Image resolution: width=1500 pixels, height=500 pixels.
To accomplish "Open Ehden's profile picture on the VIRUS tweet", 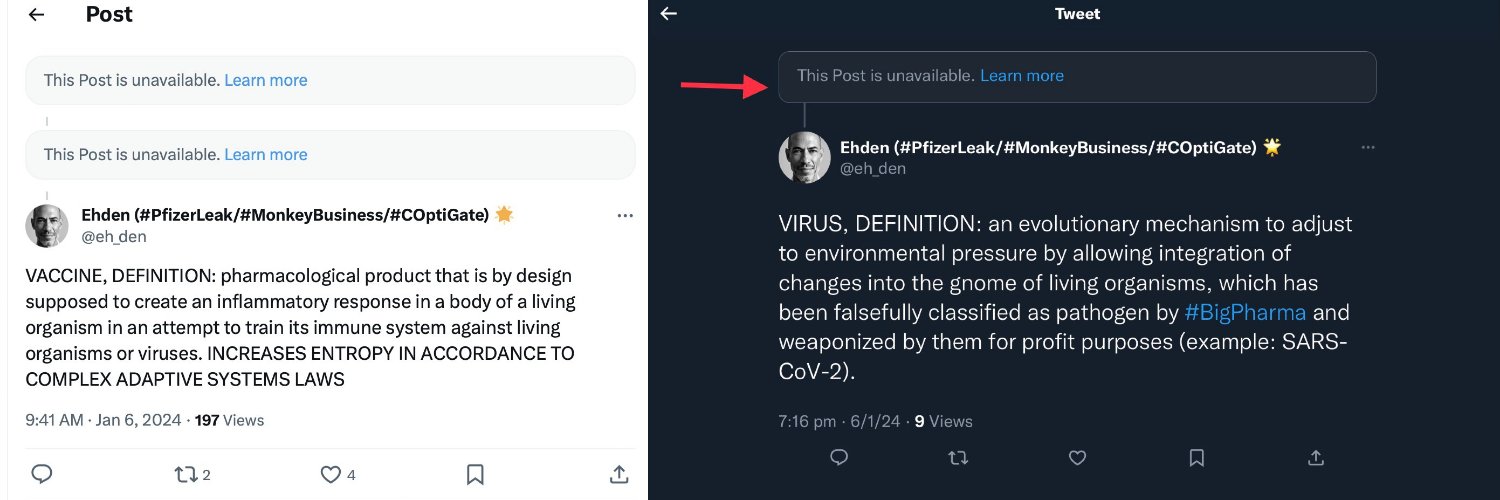I will (x=804, y=158).
